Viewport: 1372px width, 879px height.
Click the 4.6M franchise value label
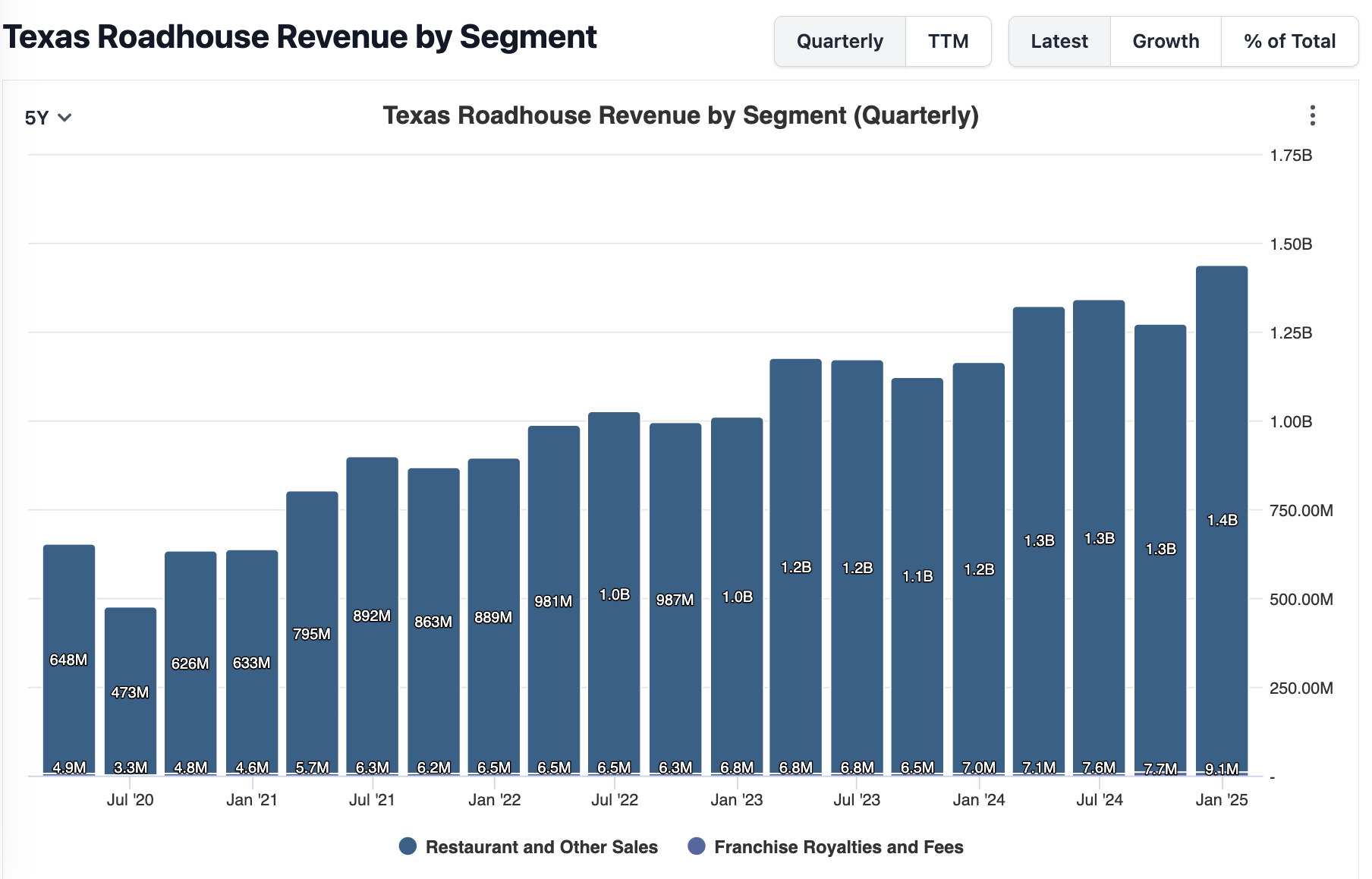pos(252,767)
